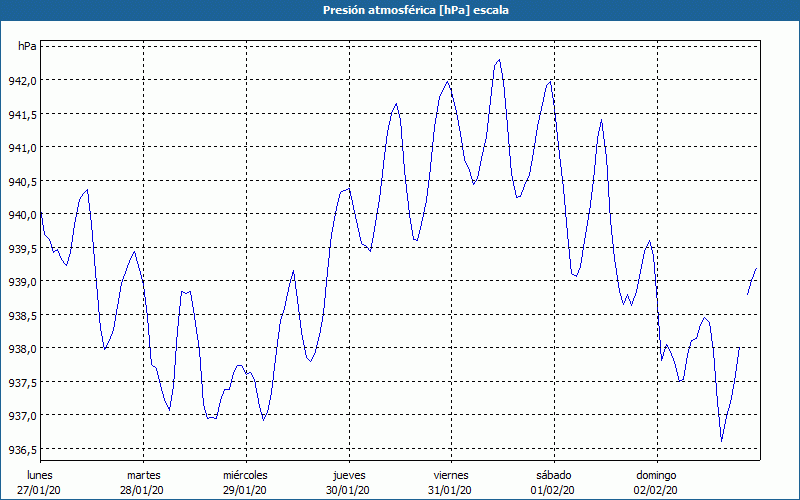800x500 pixels.
Task: Click the 941,0 pressure axis value
Action: point(23,147)
